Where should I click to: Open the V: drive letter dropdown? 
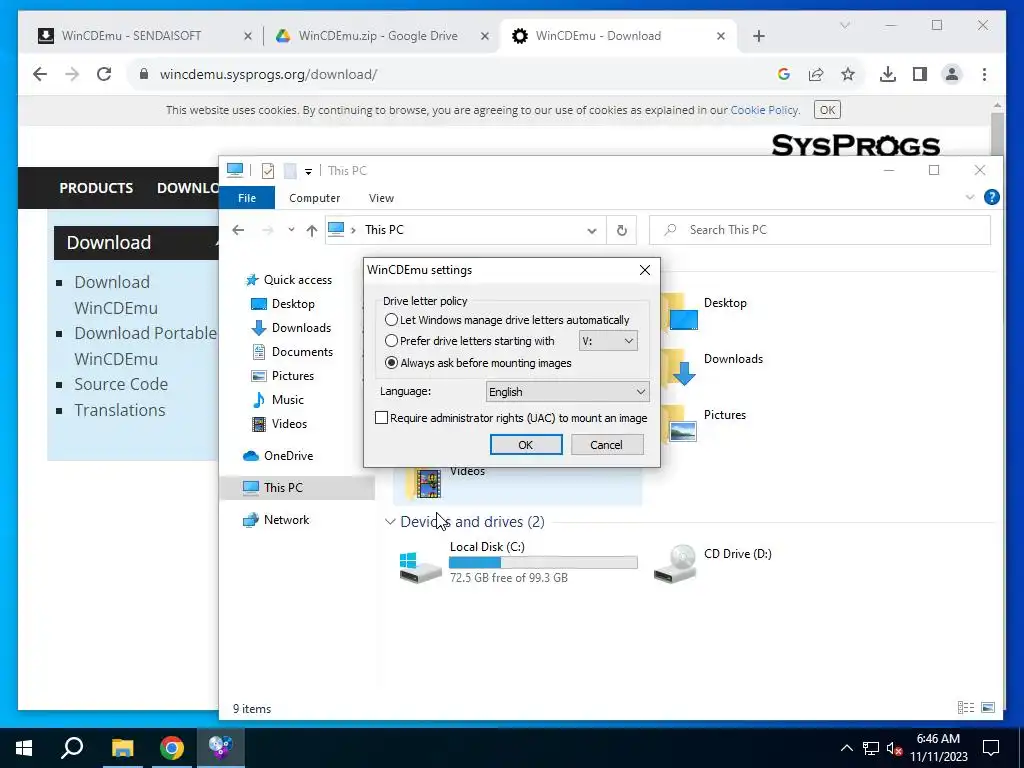click(x=607, y=341)
